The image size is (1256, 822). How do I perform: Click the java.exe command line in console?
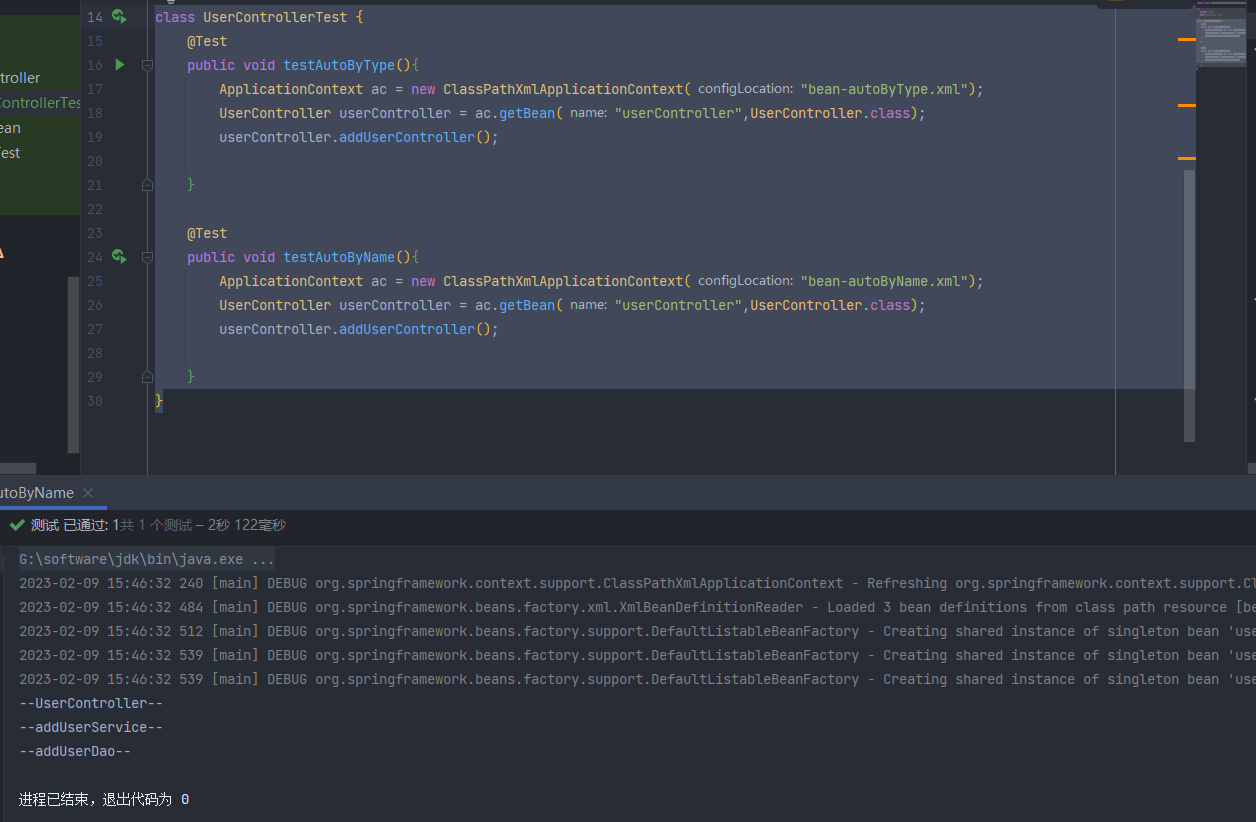pyautogui.click(x=147, y=559)
